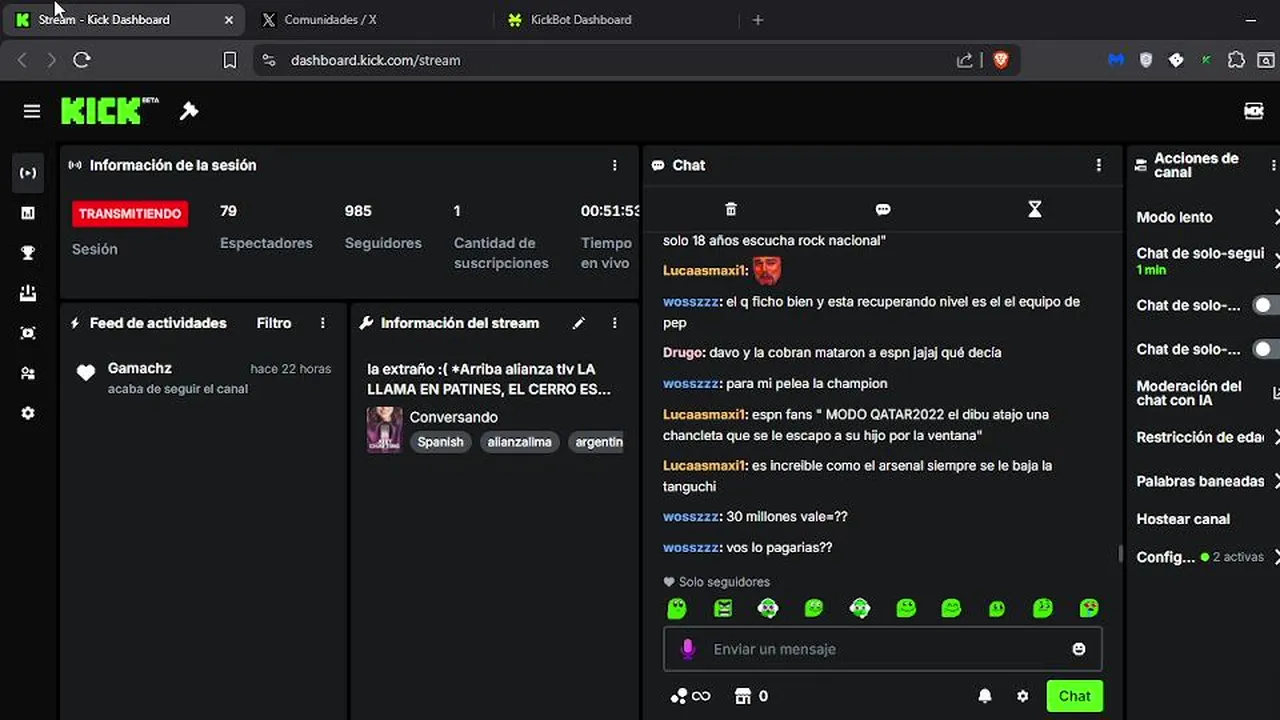Open chat settings gear below message box
1280x720 pixels.
point(1022,696)
